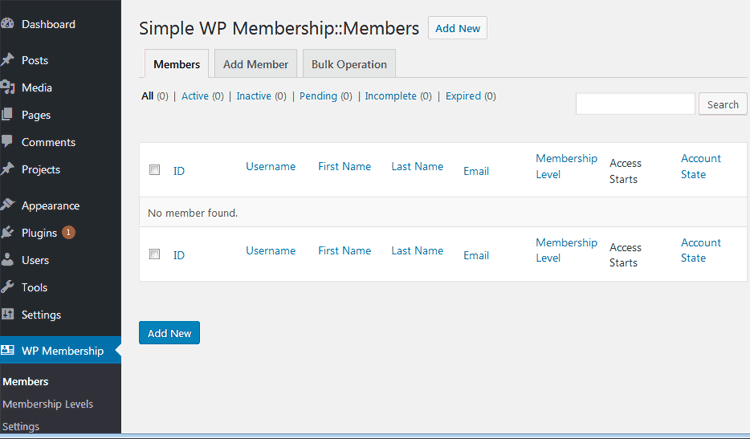This screenshot has width=750, height=439.
Task: Click the Dashboard gauge icon
Action: tap(7, 23)
